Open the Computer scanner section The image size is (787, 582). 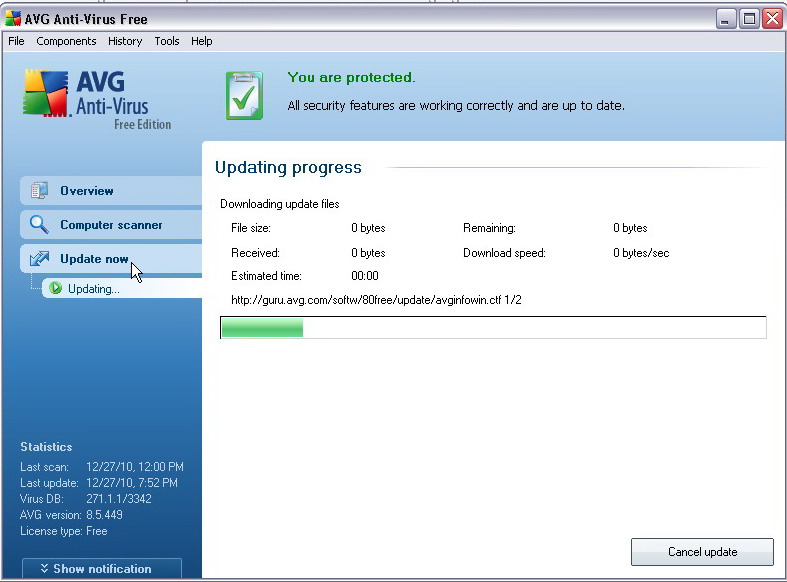click(x=111, y=225)
